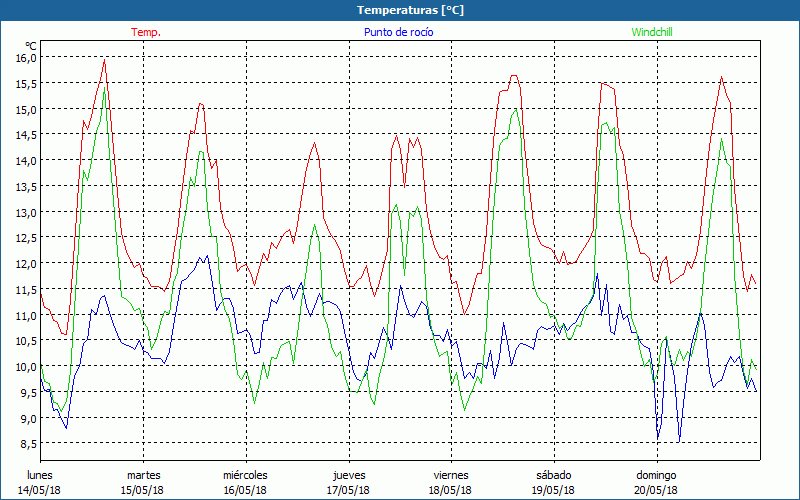Click the 14/05/18 date label
Image resolution: width=800 pixels, height=500 pixels.
39,490
